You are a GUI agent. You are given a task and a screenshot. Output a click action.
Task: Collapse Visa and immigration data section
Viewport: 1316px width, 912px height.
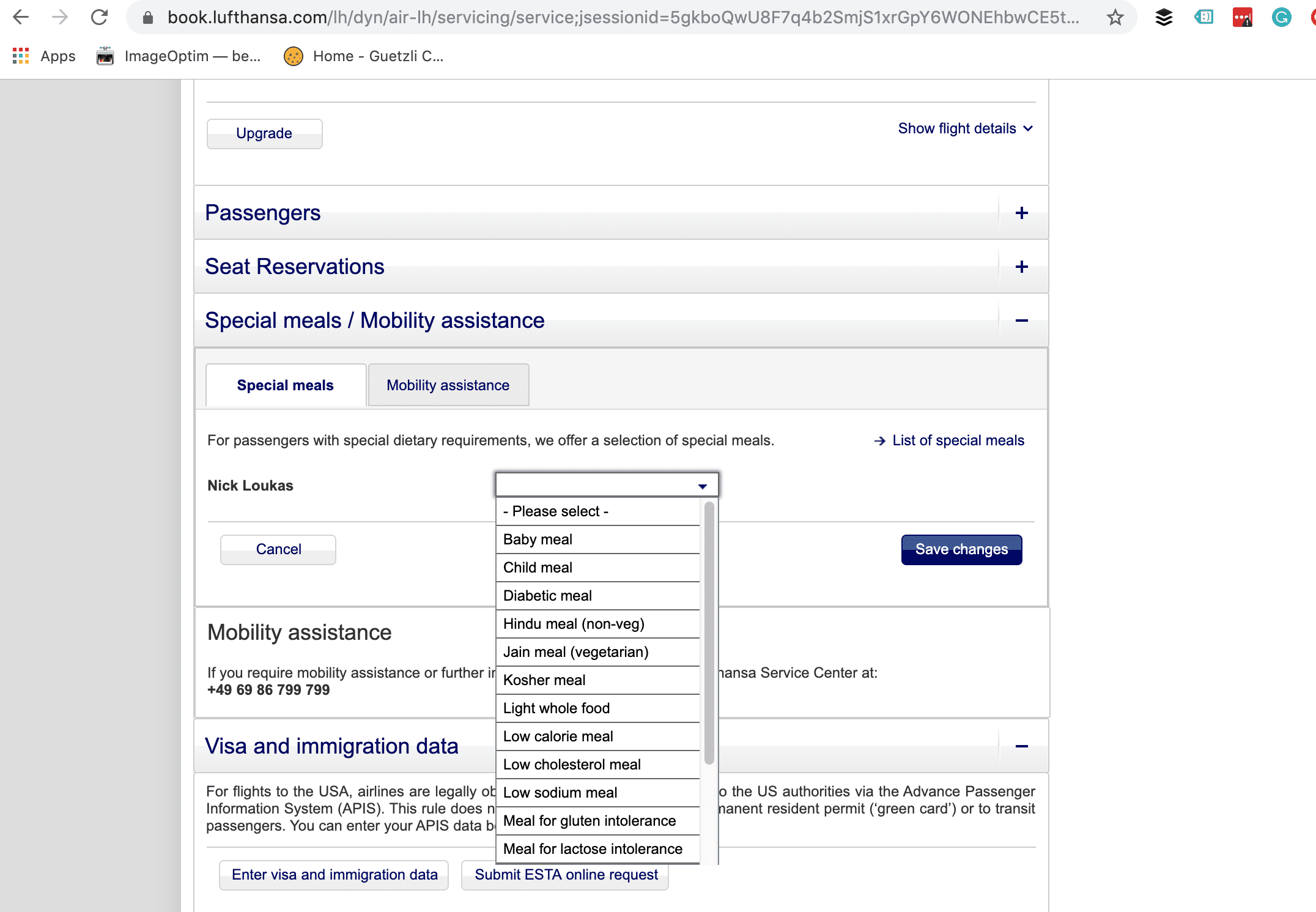(1021, 746)
